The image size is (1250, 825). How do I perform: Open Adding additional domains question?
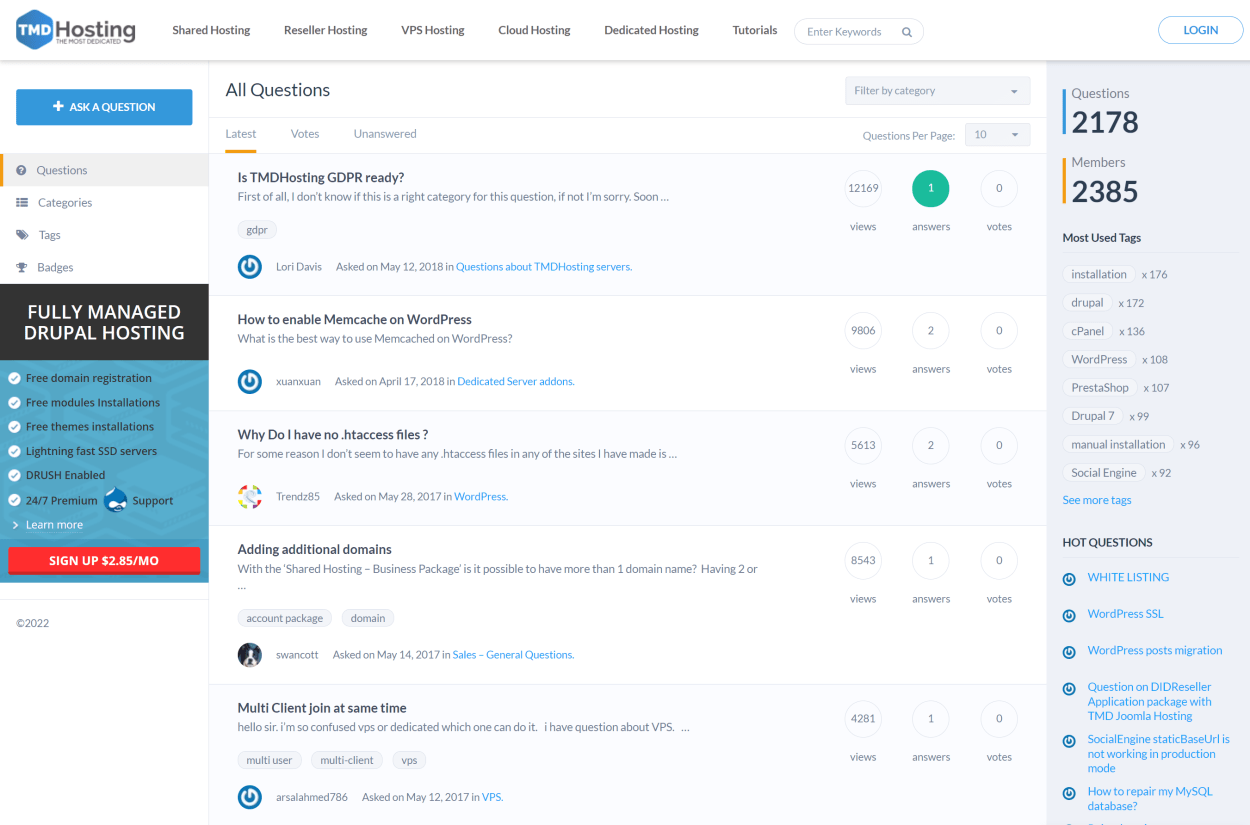(315, 549)
